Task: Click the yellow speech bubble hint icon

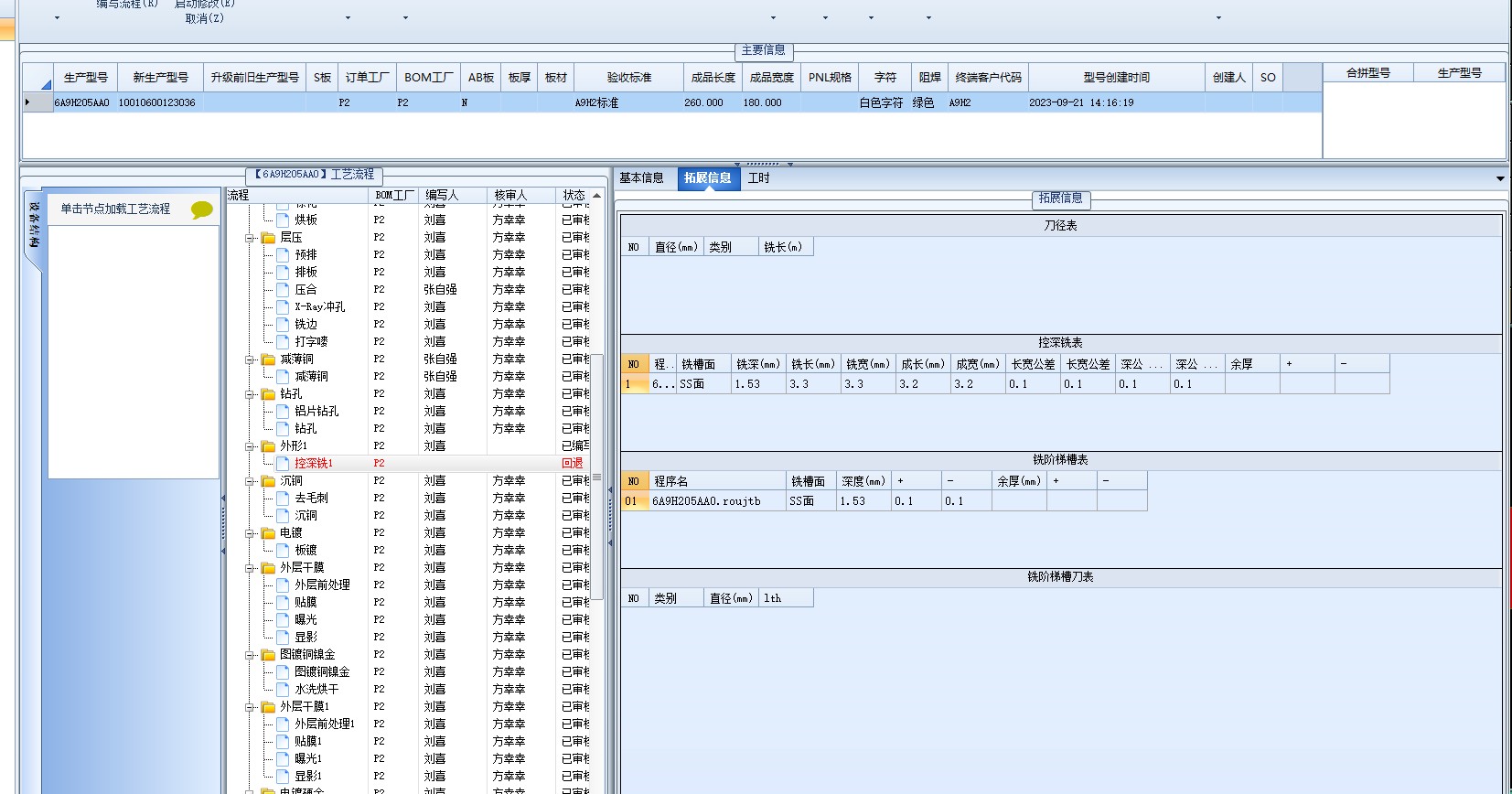Action: click(201, 209)
